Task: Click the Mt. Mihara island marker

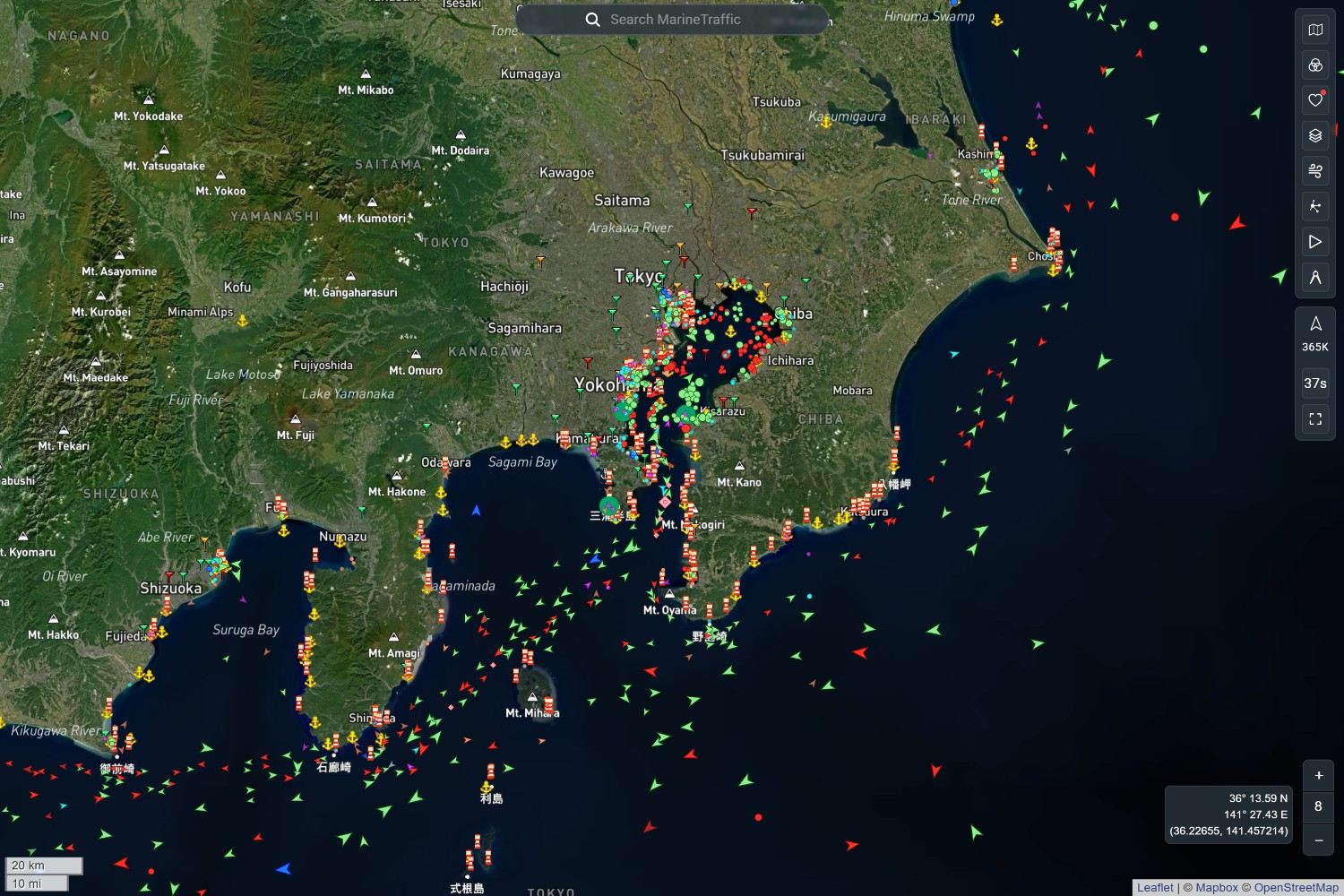Action: click(532, 697)
